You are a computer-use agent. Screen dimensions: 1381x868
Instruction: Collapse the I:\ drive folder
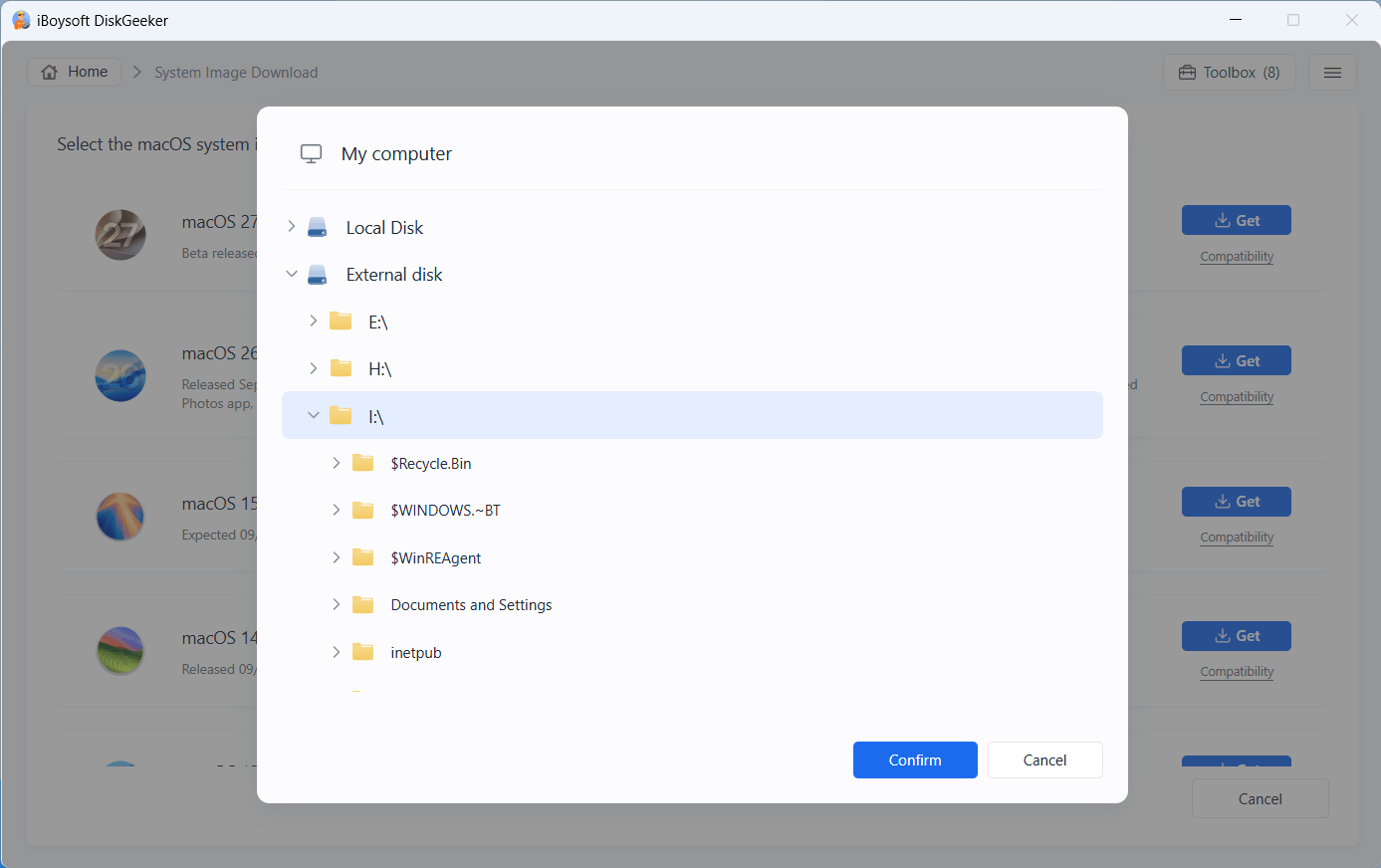(x=314, y=415)
